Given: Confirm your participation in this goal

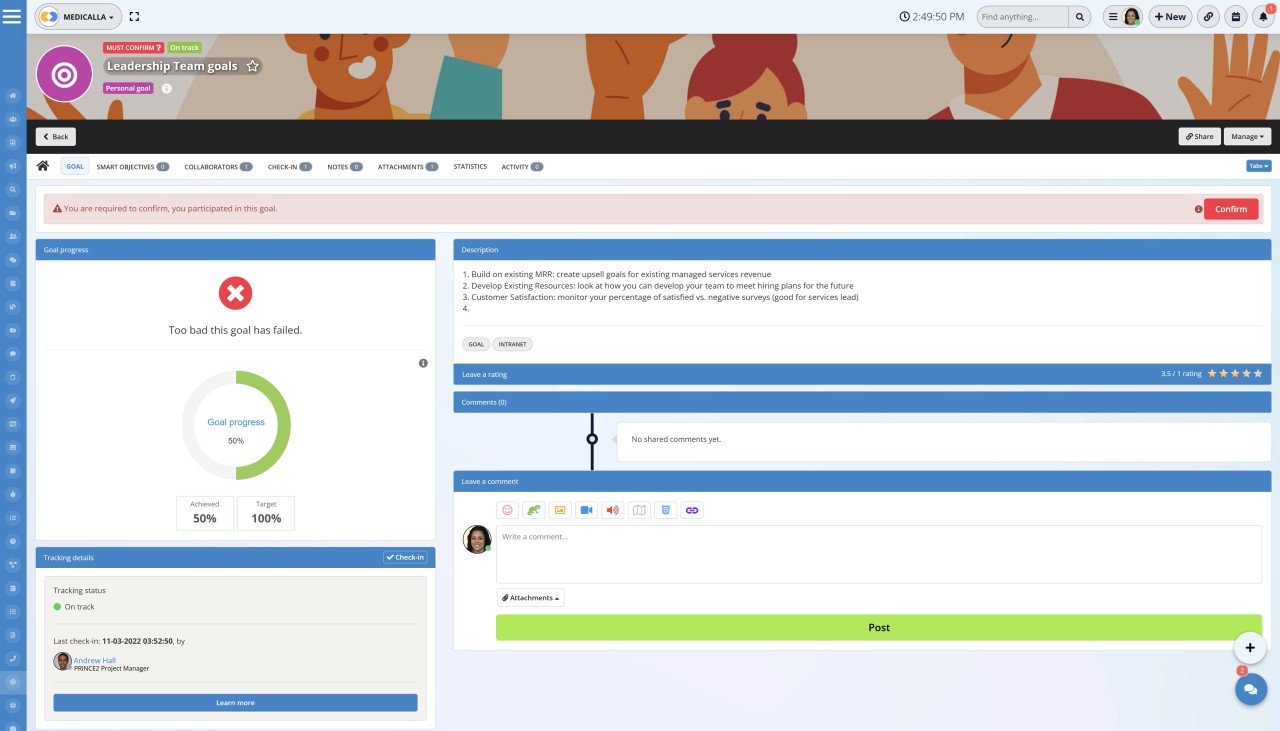Looking at the screenshot, I should [x=1231, y=208].
